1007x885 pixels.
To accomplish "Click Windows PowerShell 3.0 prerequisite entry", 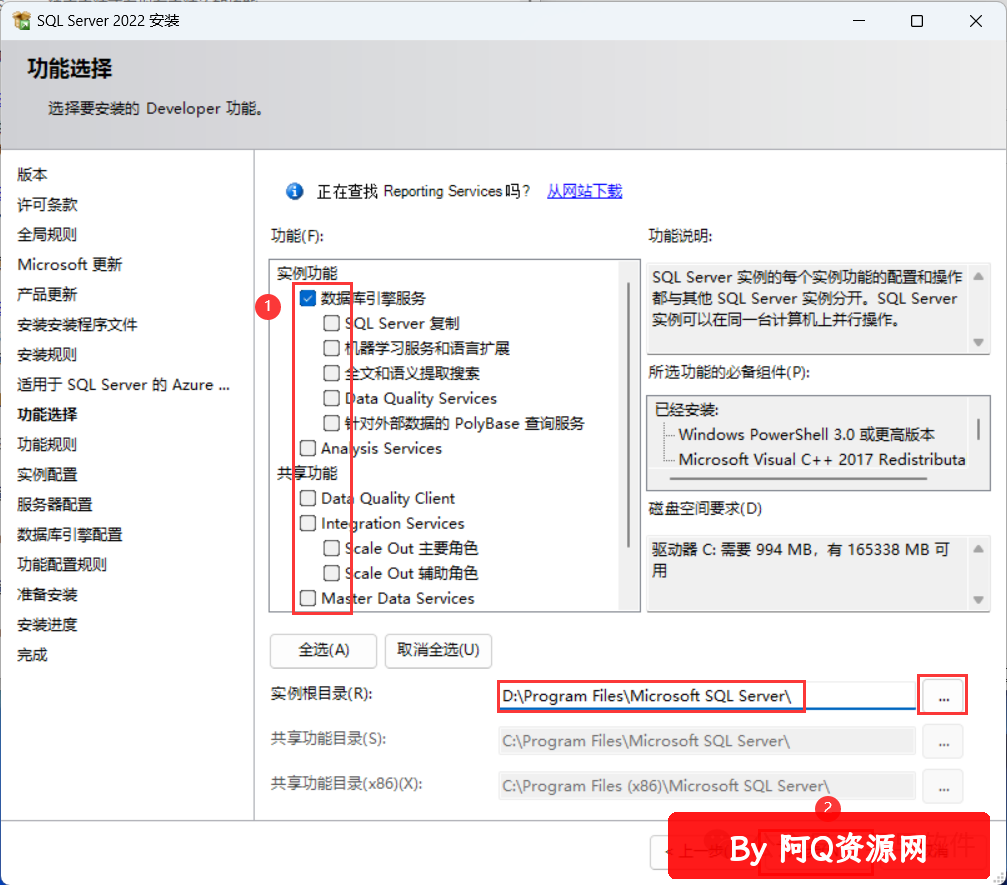I will [x=807, y=435].
